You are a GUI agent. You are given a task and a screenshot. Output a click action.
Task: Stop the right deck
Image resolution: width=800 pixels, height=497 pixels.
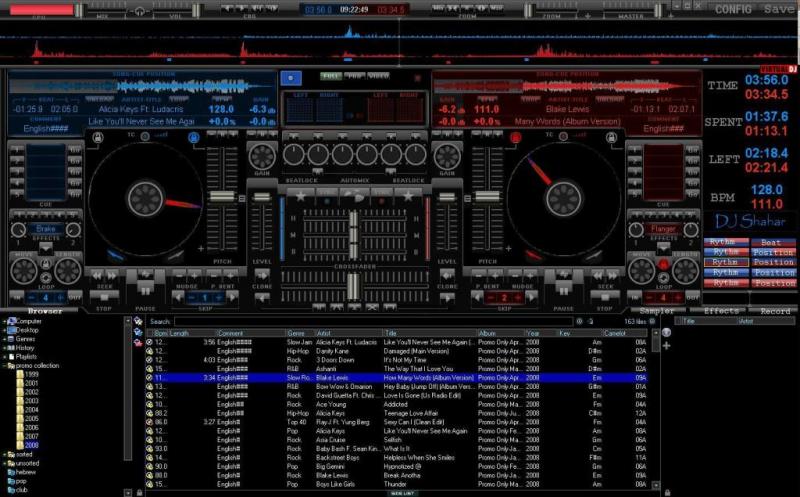pyautogui.click(x=605, y=296)
